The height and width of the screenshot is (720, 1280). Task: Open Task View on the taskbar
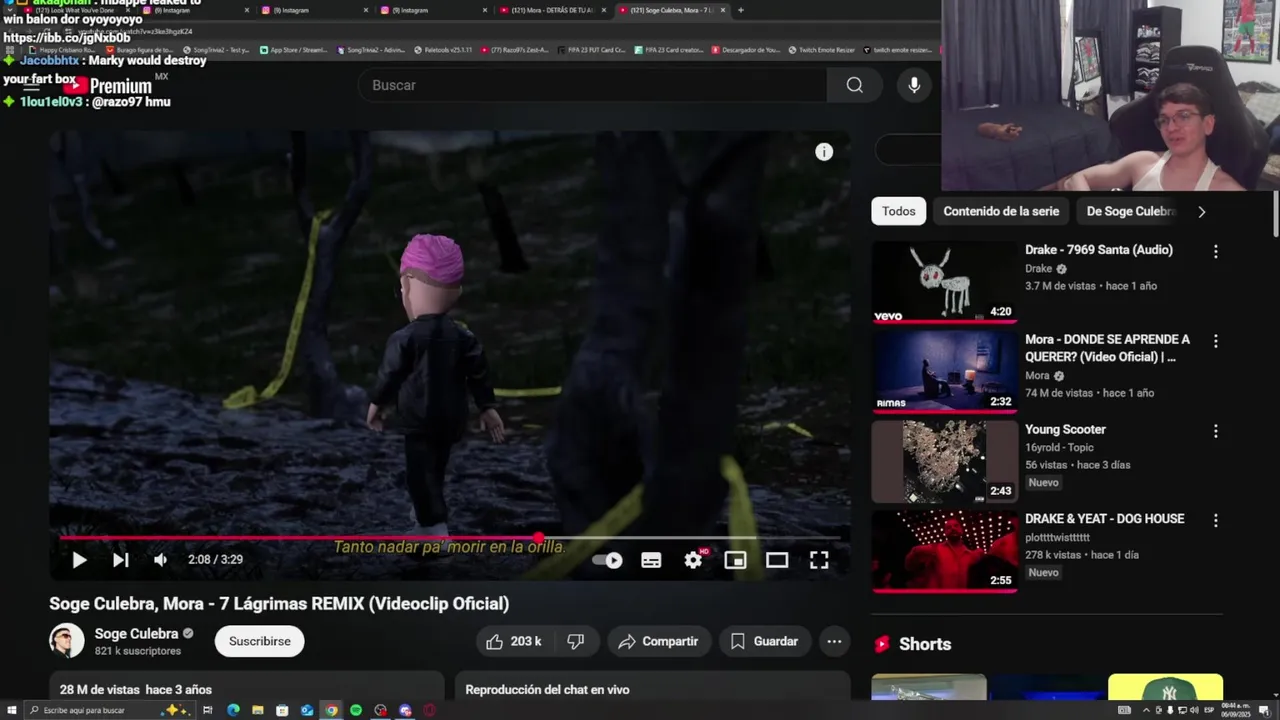(x=208, y=710)
